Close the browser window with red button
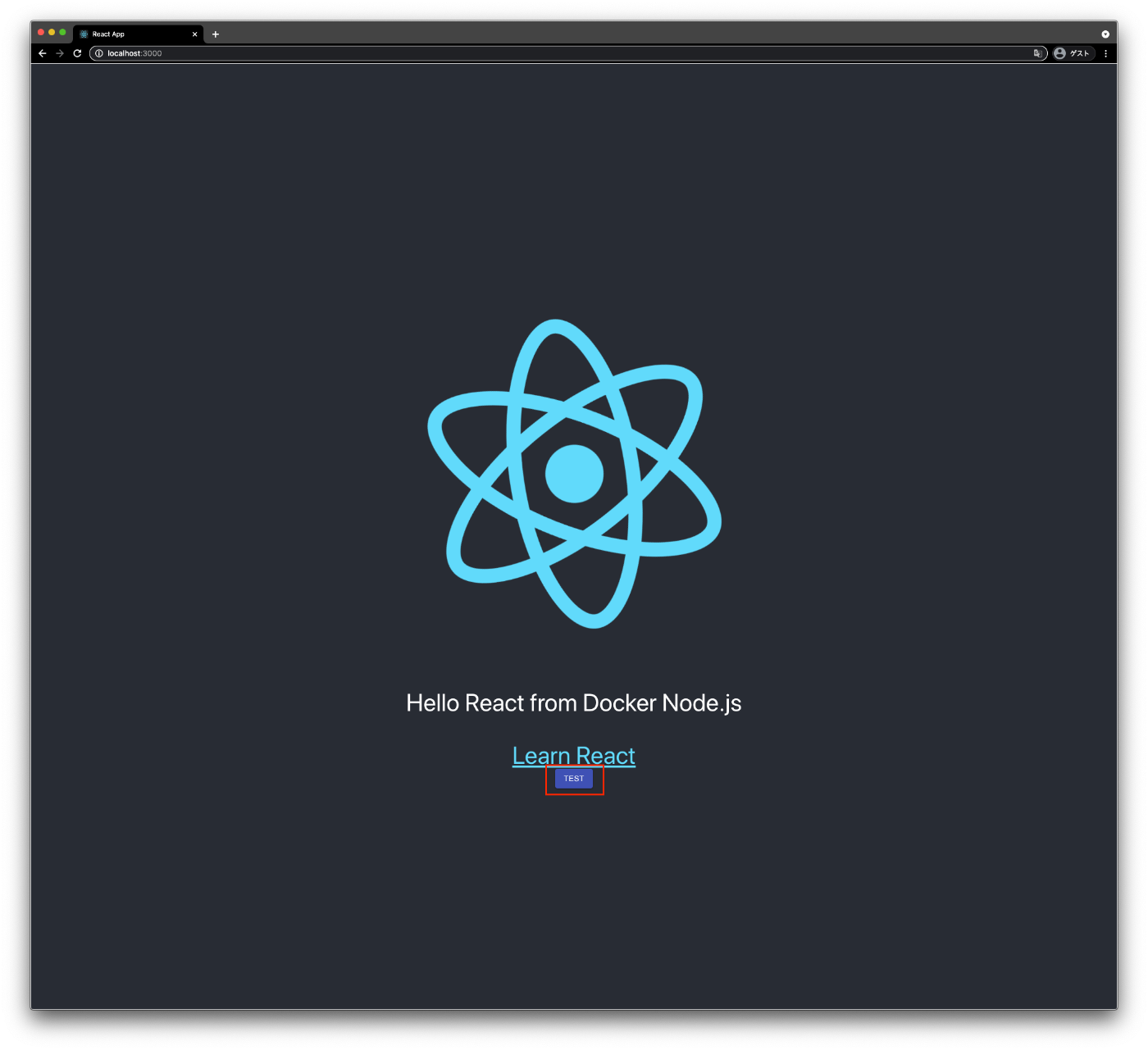1148x1050 pixels. 41,33
